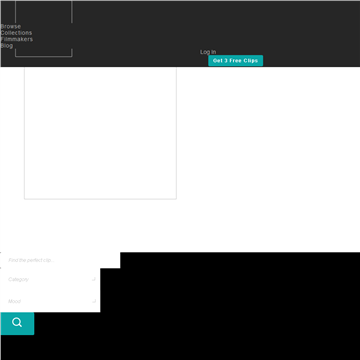Click the white gap between Category and Mood
This screenshot has width=360, height=360.
click(x=50, y=290)
